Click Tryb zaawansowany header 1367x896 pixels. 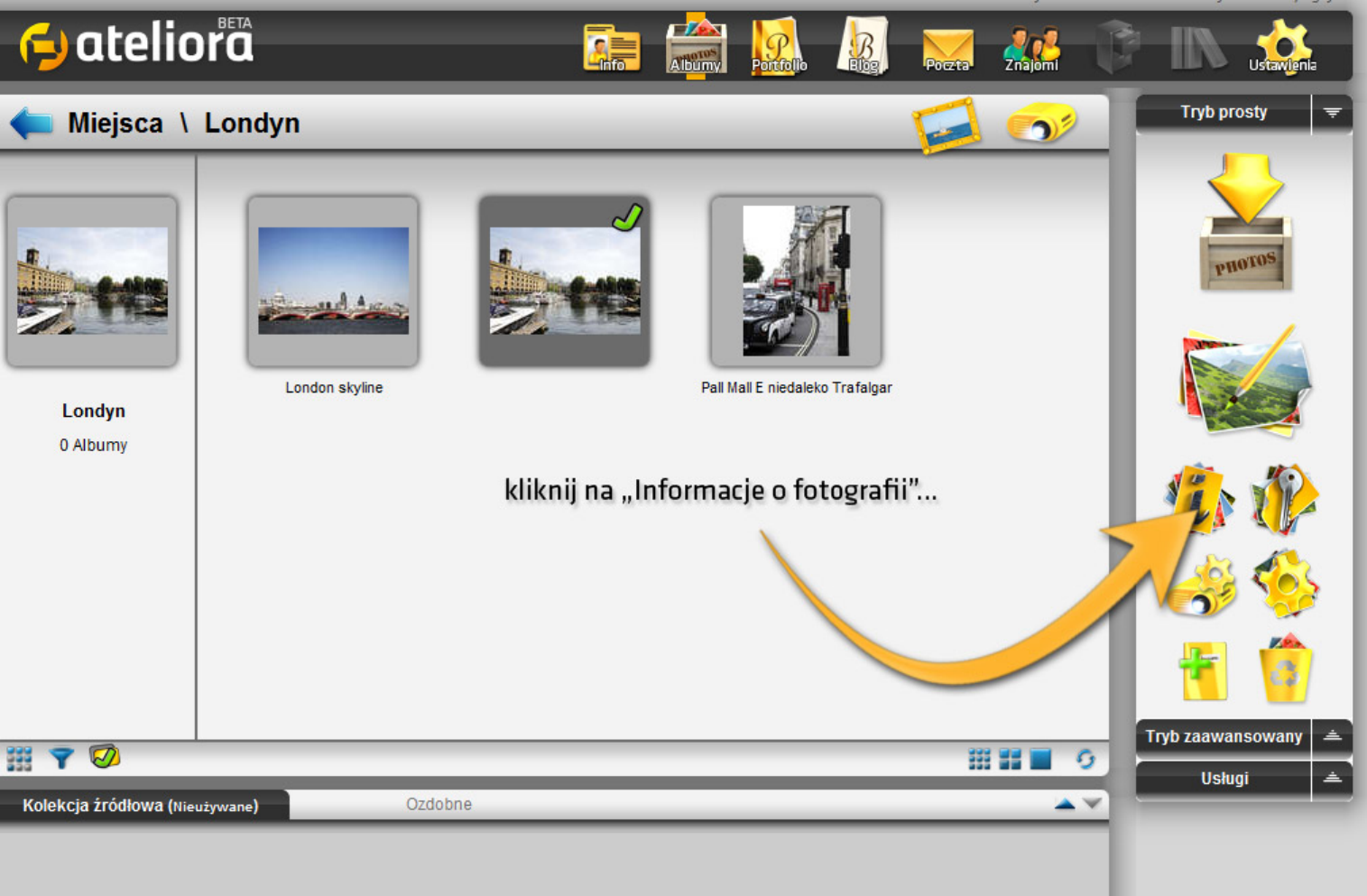1224,736
